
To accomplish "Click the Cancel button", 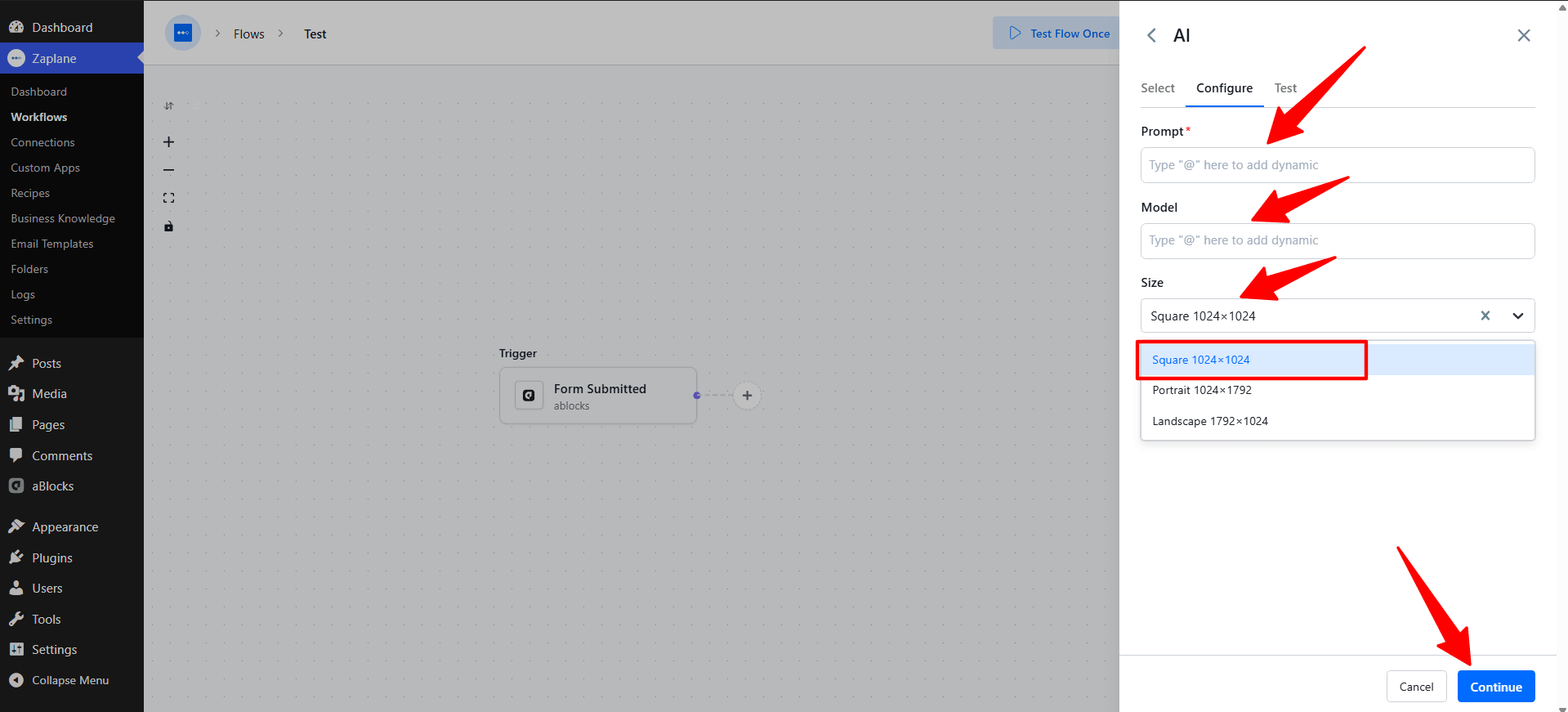I will pos(1416,687).
